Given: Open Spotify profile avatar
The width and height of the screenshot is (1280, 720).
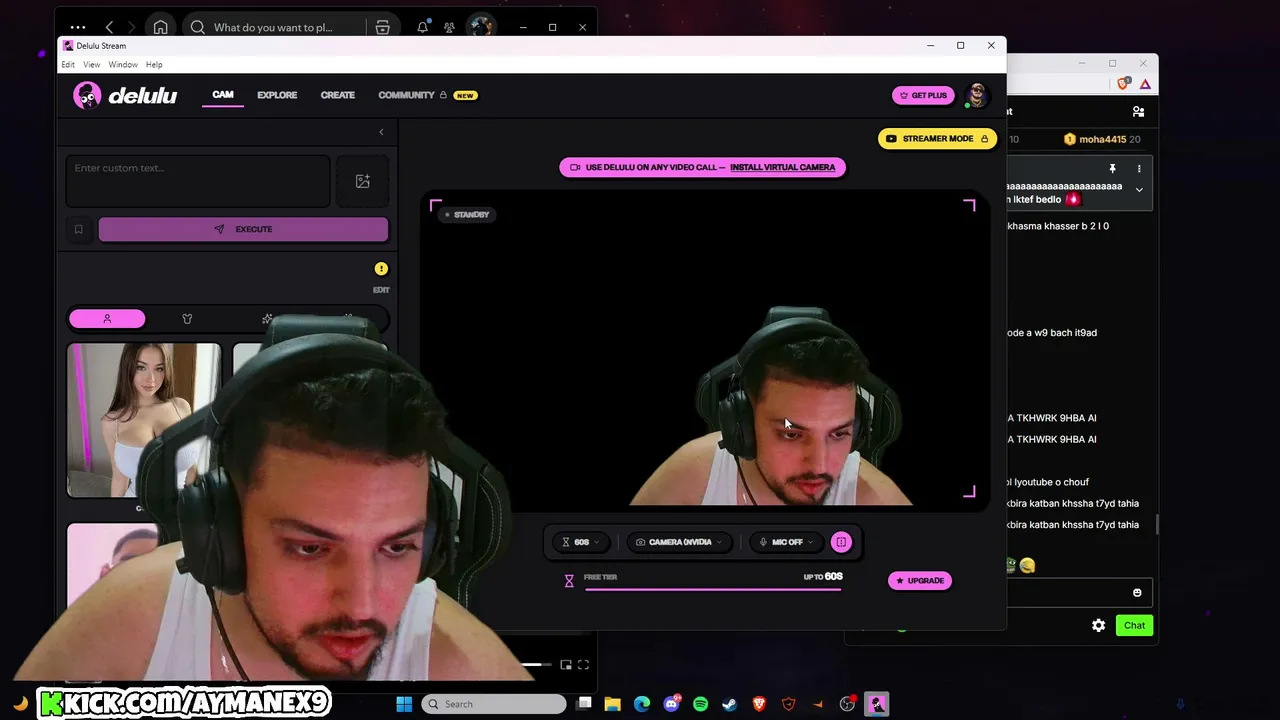Looking at the screenshot, I should 481,27.
